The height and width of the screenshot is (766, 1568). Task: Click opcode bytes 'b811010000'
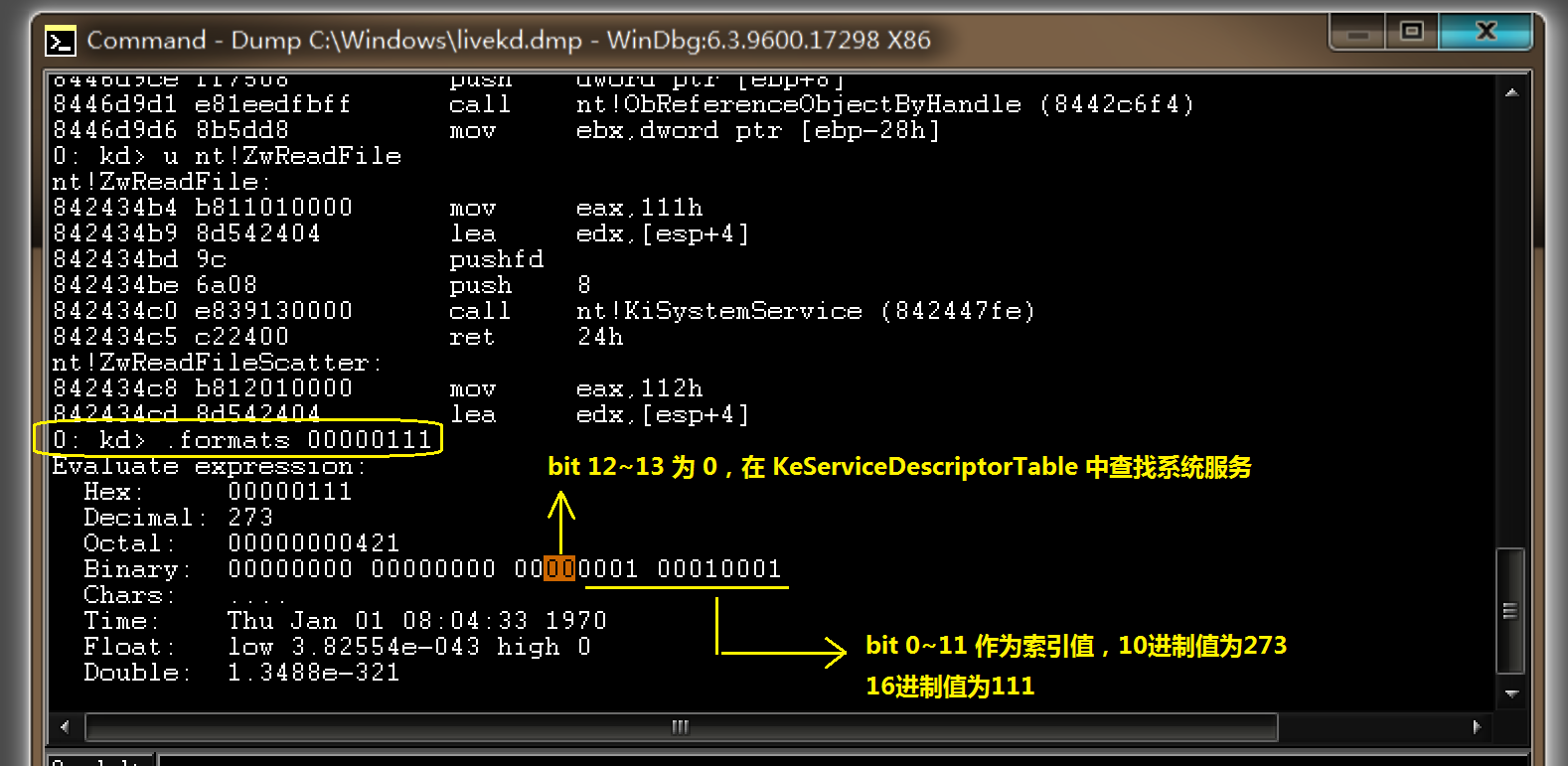(274, 208)
